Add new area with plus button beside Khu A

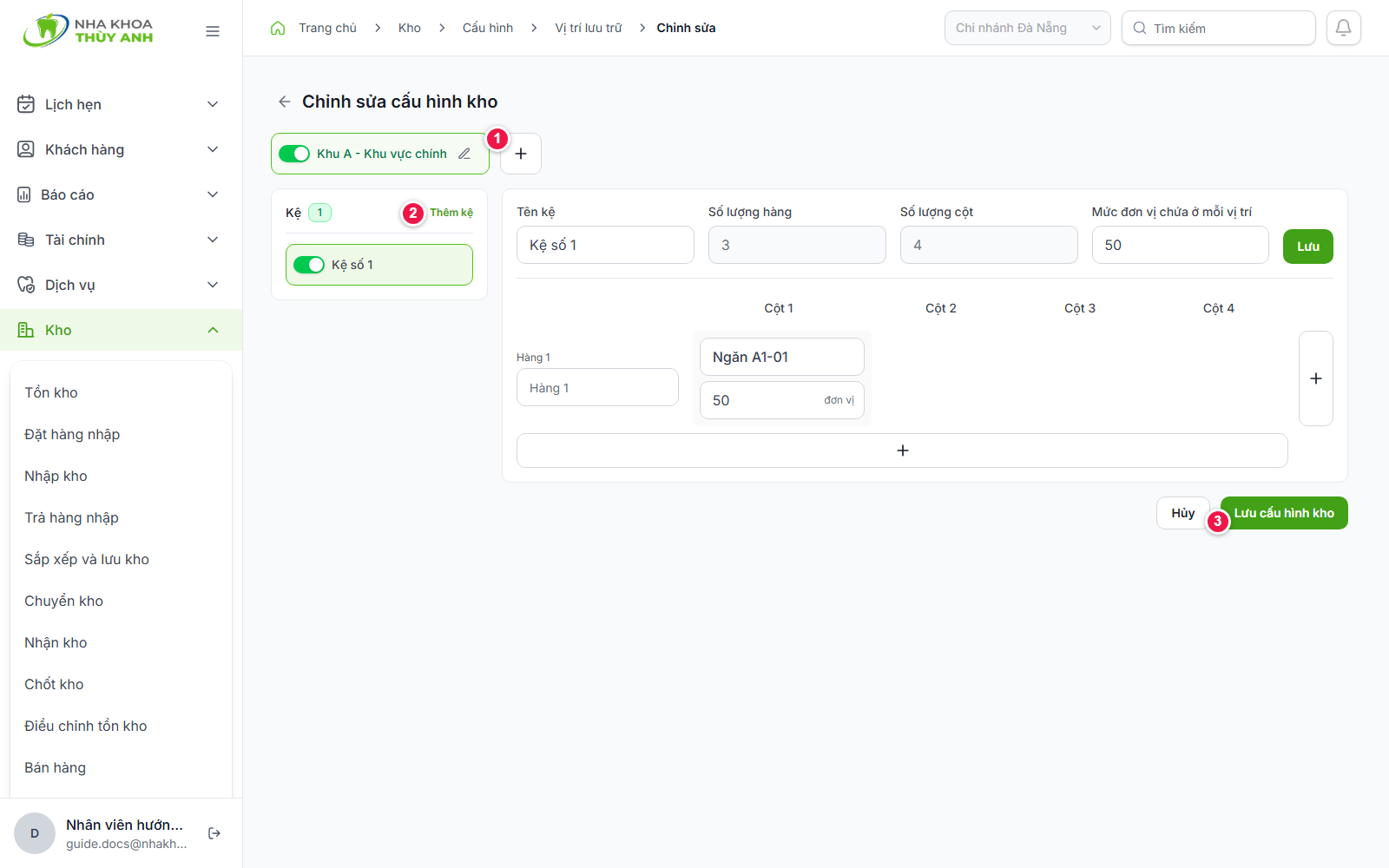521,154
